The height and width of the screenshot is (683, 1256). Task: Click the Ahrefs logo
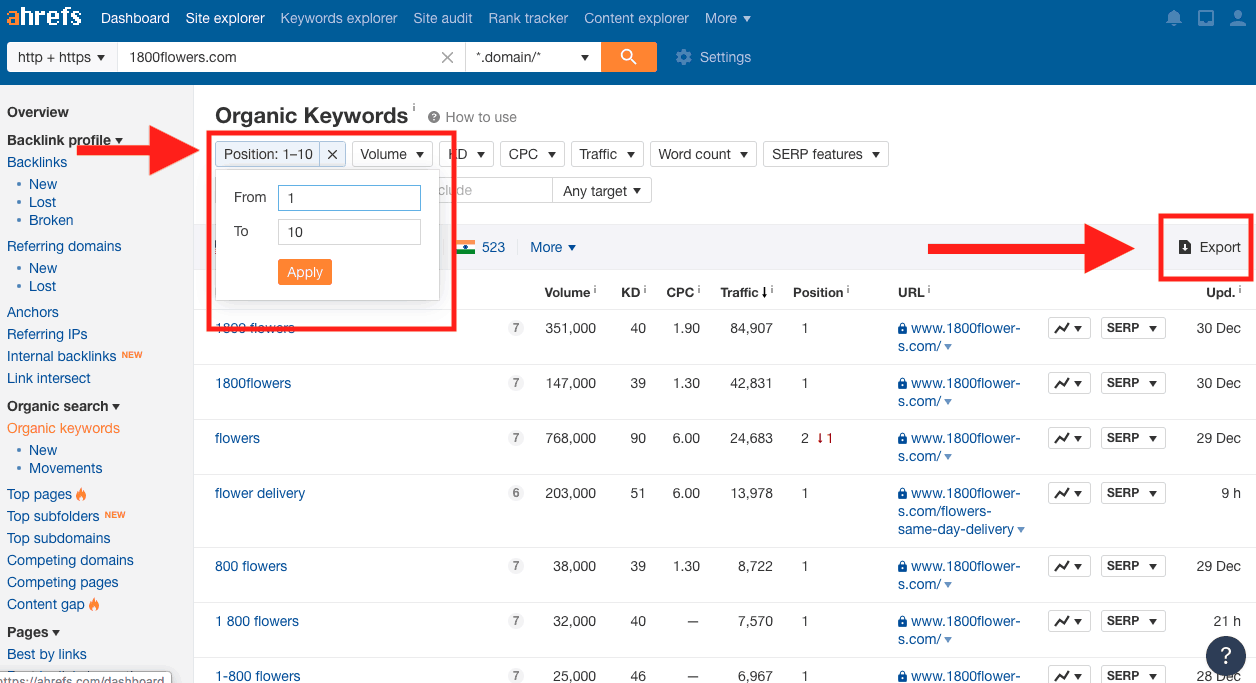tap(44, 18)
